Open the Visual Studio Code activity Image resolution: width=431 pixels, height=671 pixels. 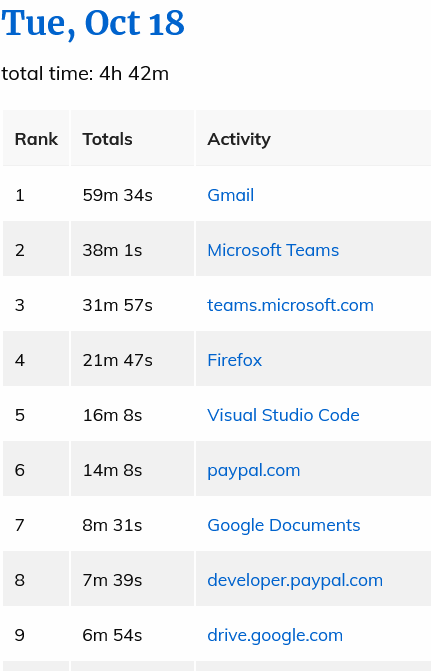(x=283, y=415)
